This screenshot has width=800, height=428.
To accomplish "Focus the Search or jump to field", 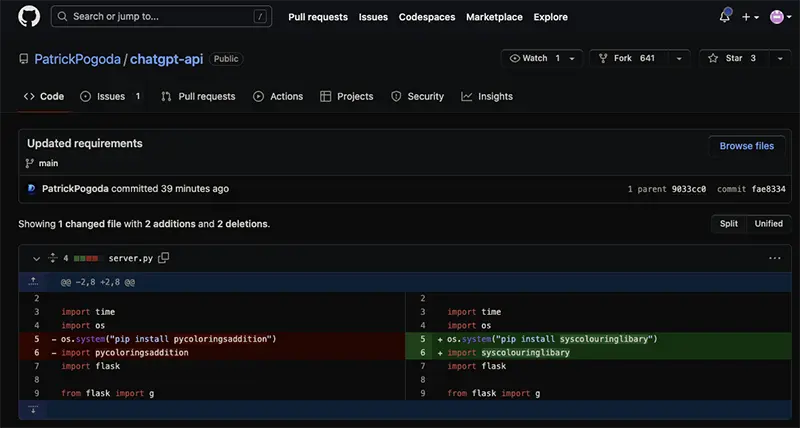I will (x=161, y=16).
